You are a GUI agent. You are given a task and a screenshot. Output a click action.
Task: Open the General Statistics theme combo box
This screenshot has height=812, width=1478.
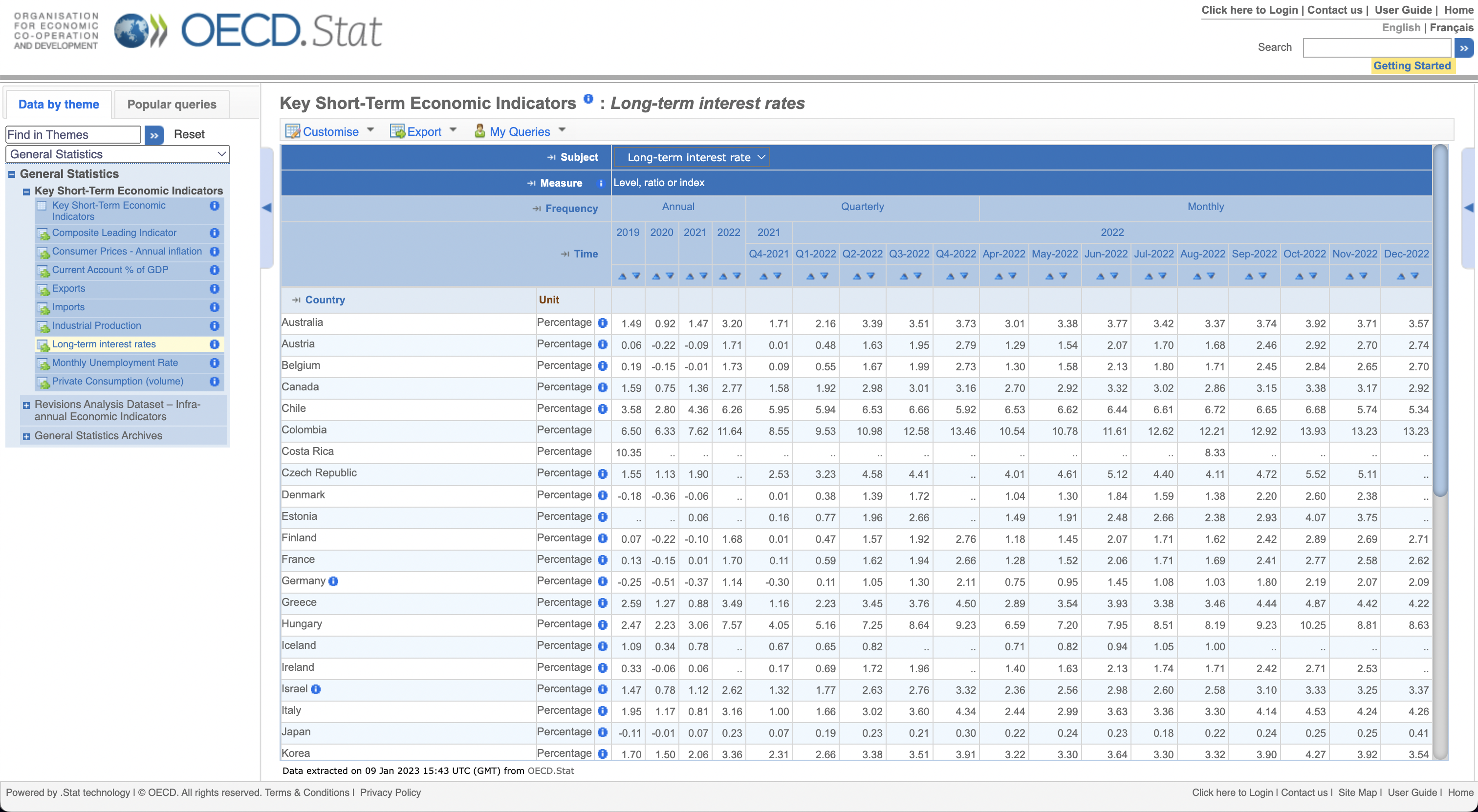click(x=117, y=154)
